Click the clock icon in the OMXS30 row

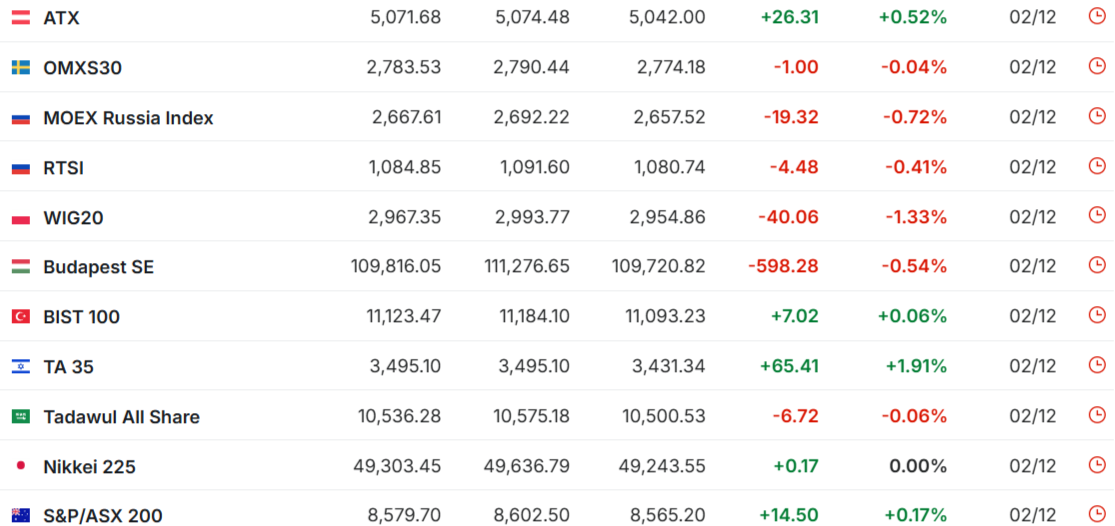(1097, 67)
